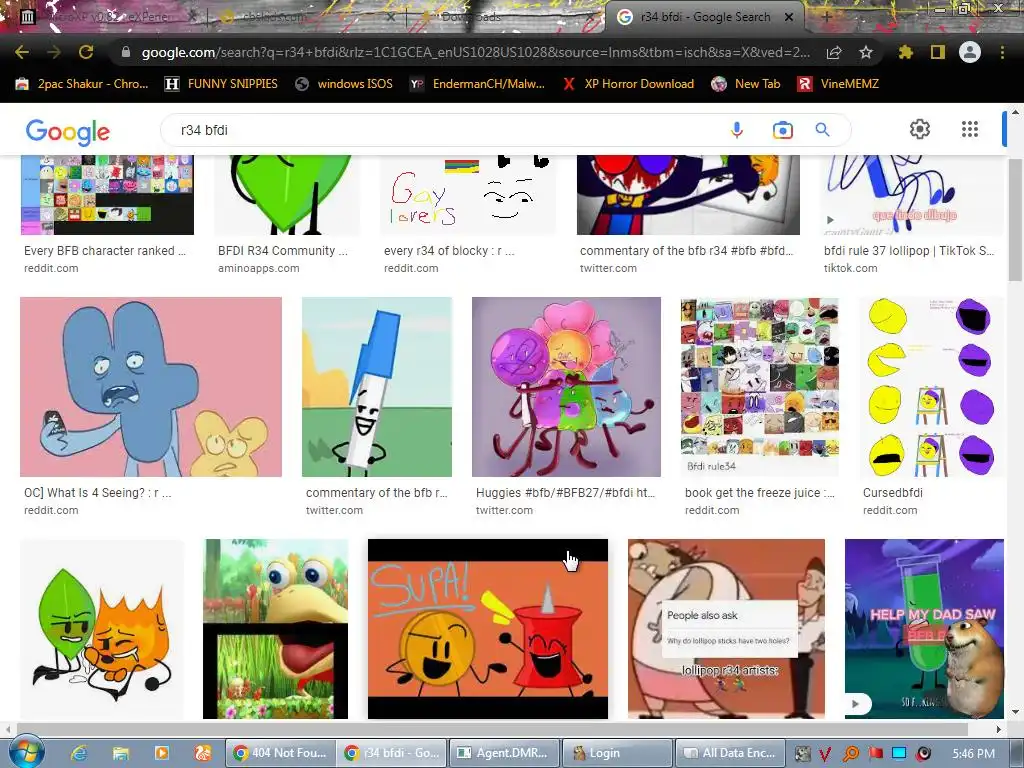Close the r34 bfdi - Google Search tab
Viewport: 1024px width, 768px height.
click(789, 17)
